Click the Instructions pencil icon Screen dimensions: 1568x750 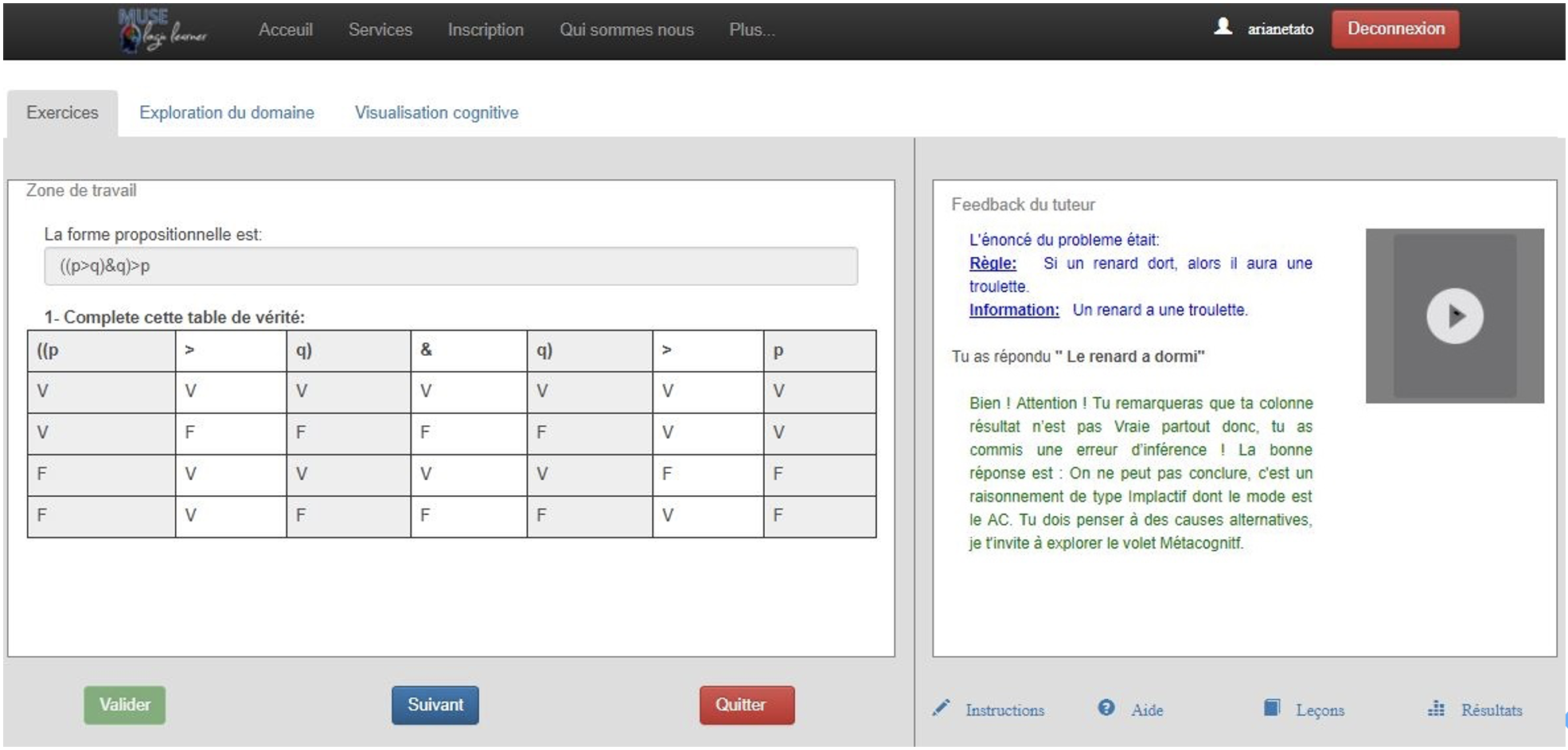click(x=942, y=707)
